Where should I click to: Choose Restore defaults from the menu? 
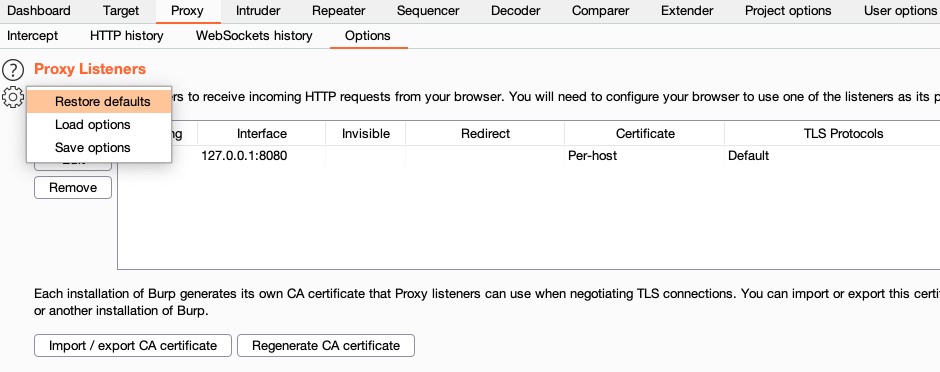(x=99, y=102)
